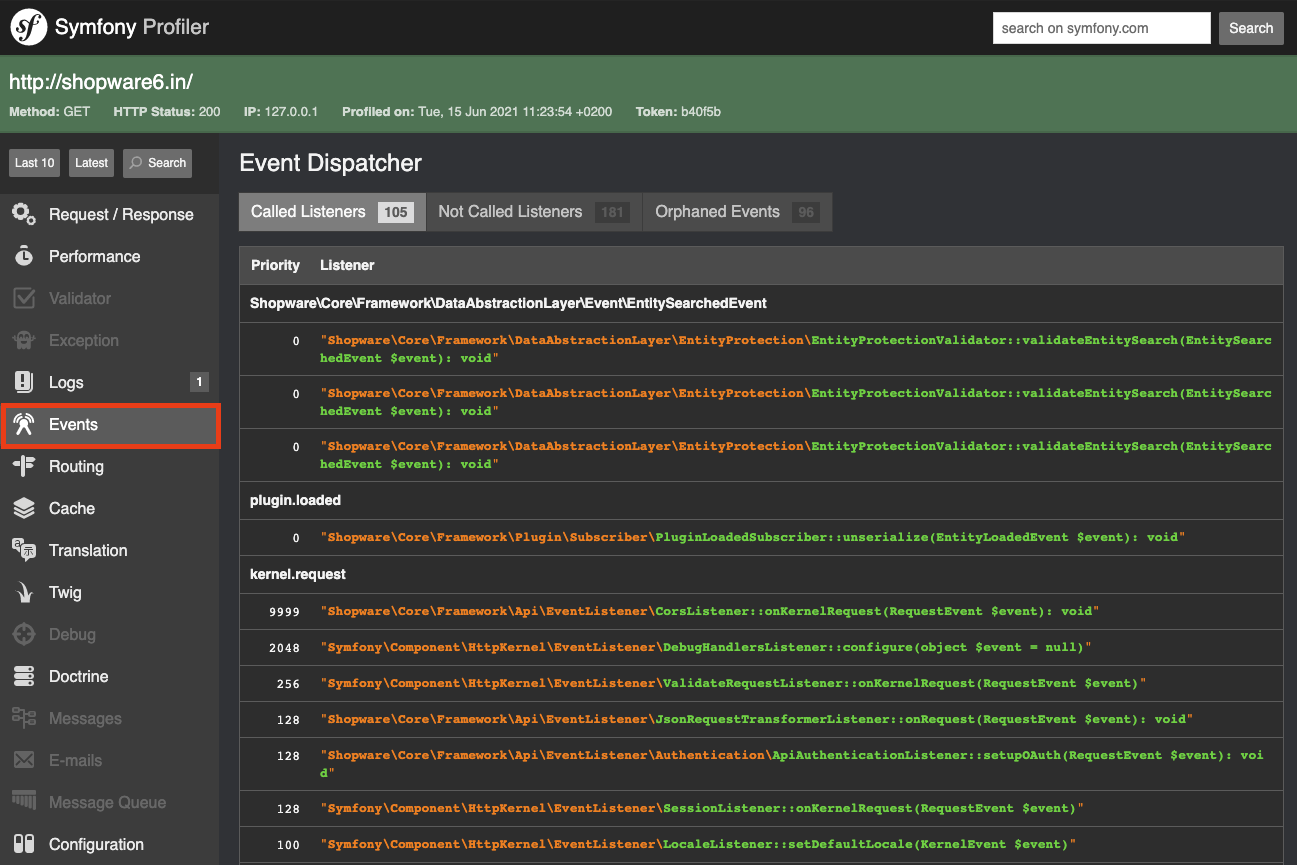Click the profile Search button in sidebar
Viewport: 1297px width, 865px height.
click(x=157, y=162)
